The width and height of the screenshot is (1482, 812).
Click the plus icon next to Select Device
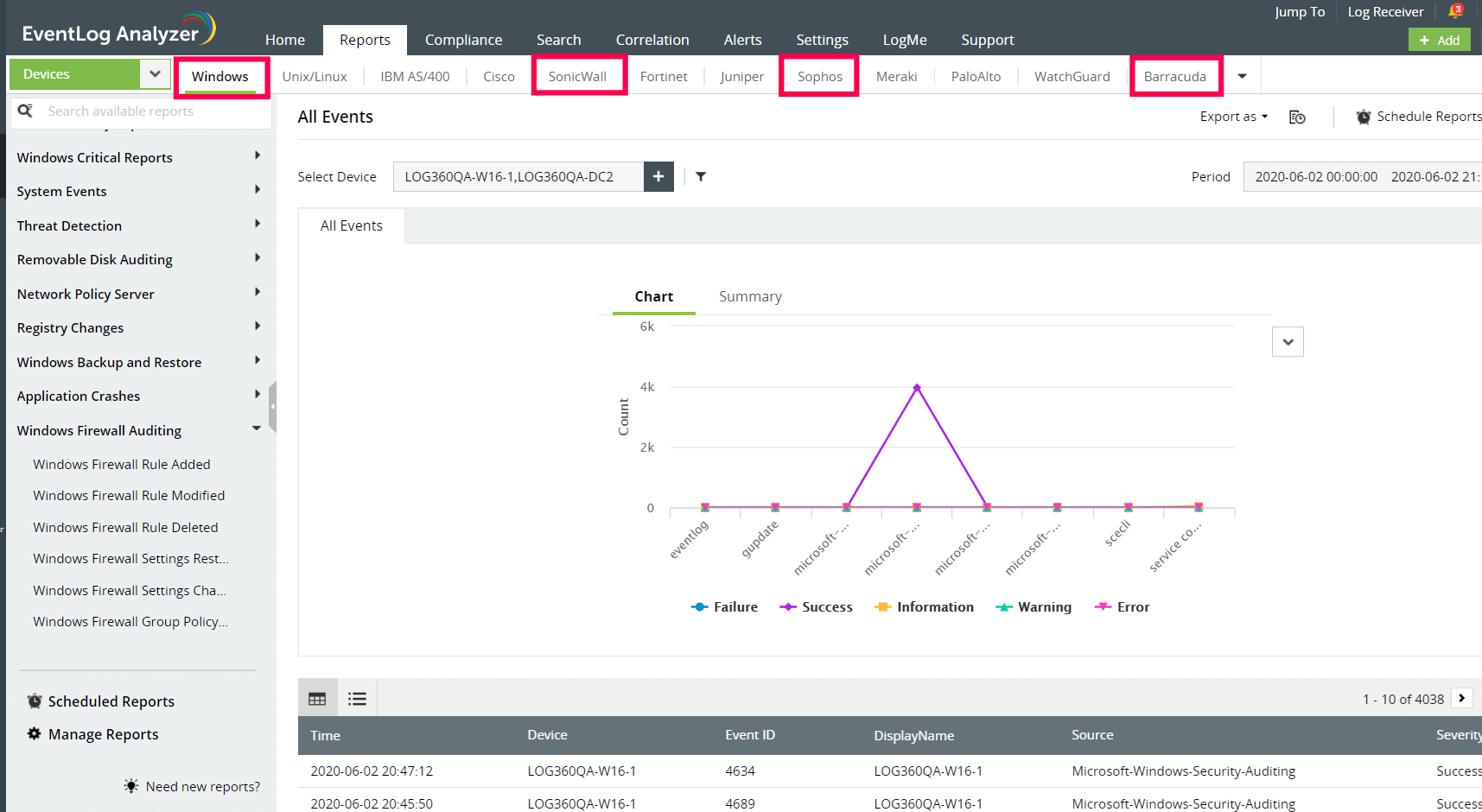[x=658, y=176]
